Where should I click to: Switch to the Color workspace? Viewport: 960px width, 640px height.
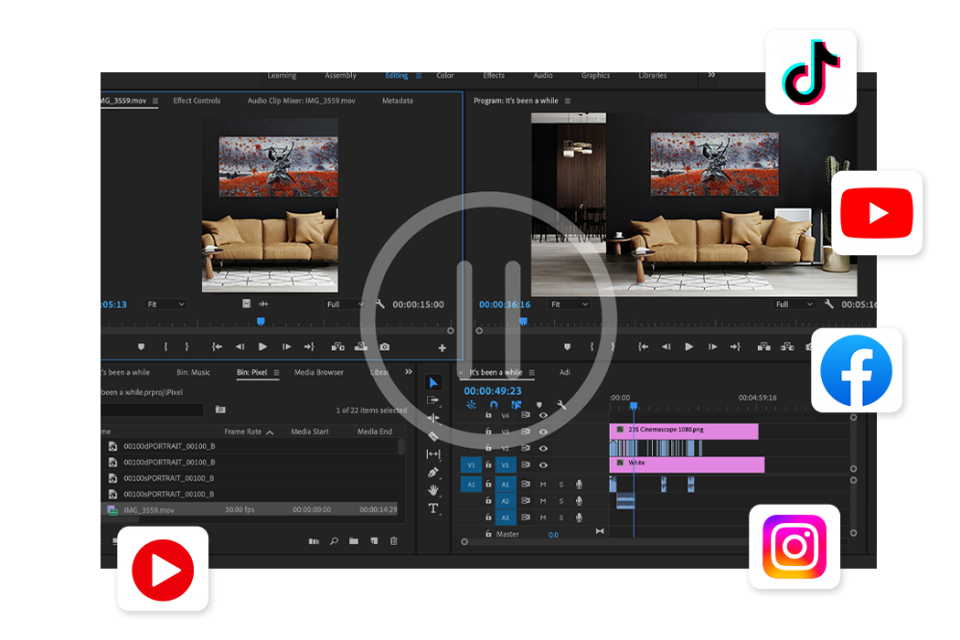coord(445,75)
